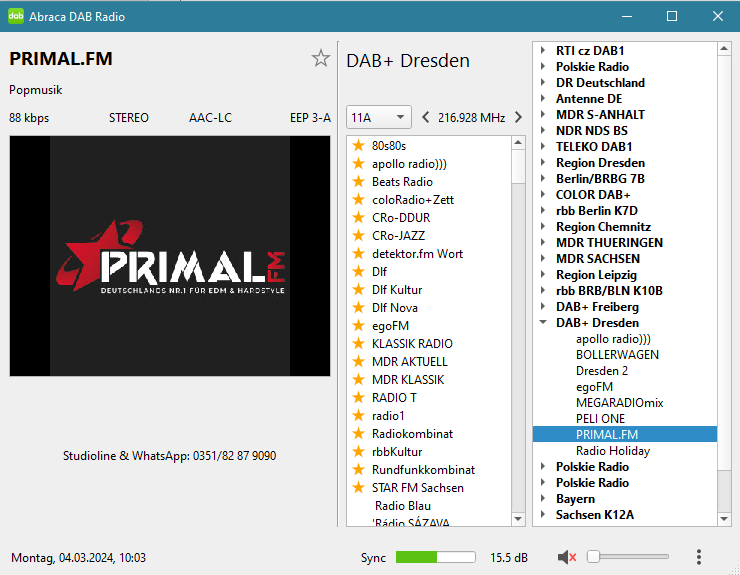The image size is (740, 575).
Task: Tune to STAR FM Sachsen
Action: click(x=417, y=488)
